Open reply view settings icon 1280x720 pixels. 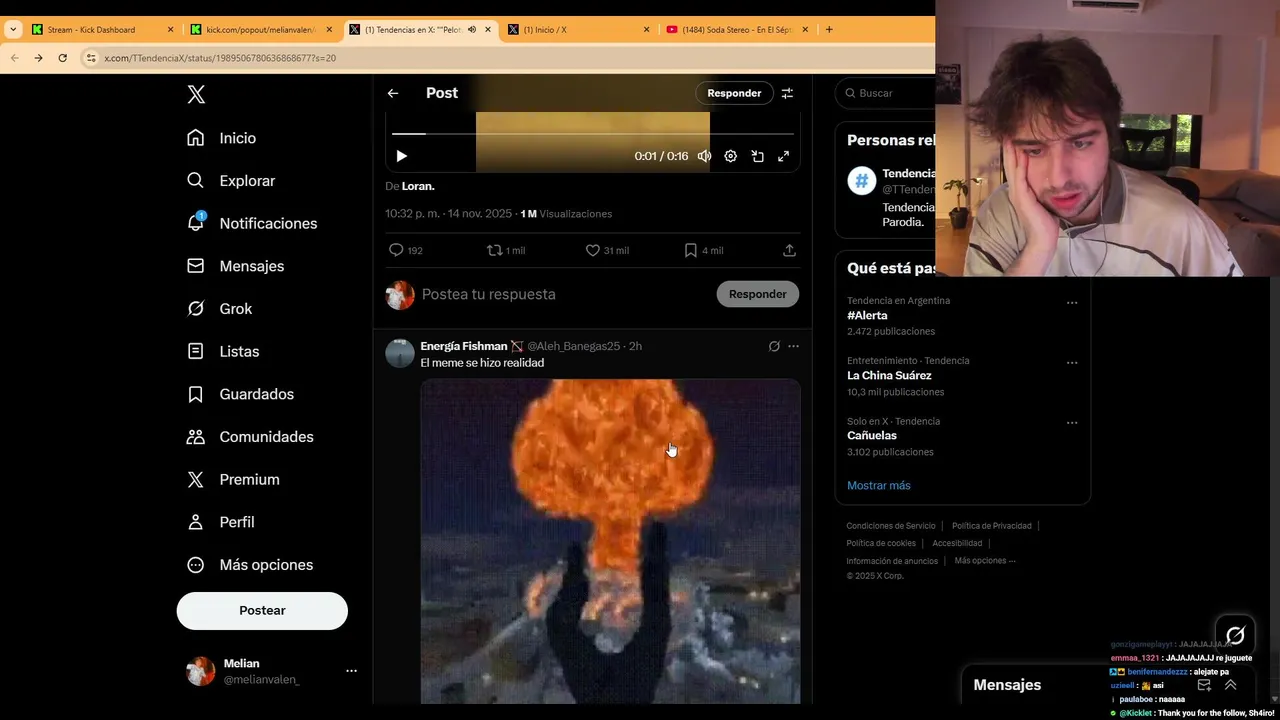[787, 93]
